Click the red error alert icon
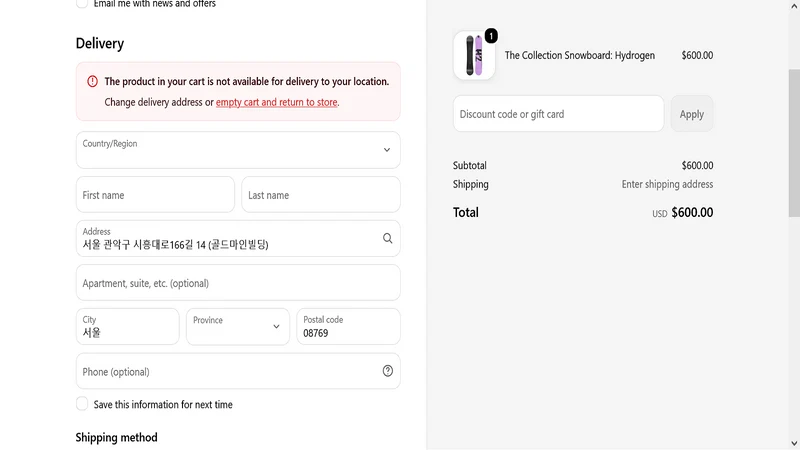Screen dimensions: 800x450 pyautogui.click(x=92, y=81)
